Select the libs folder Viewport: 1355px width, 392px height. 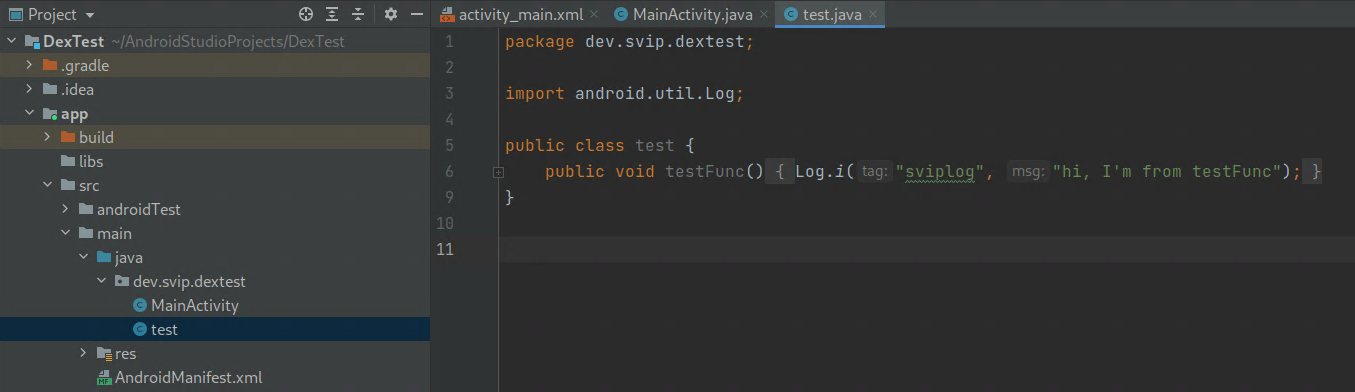coord(91,161)
